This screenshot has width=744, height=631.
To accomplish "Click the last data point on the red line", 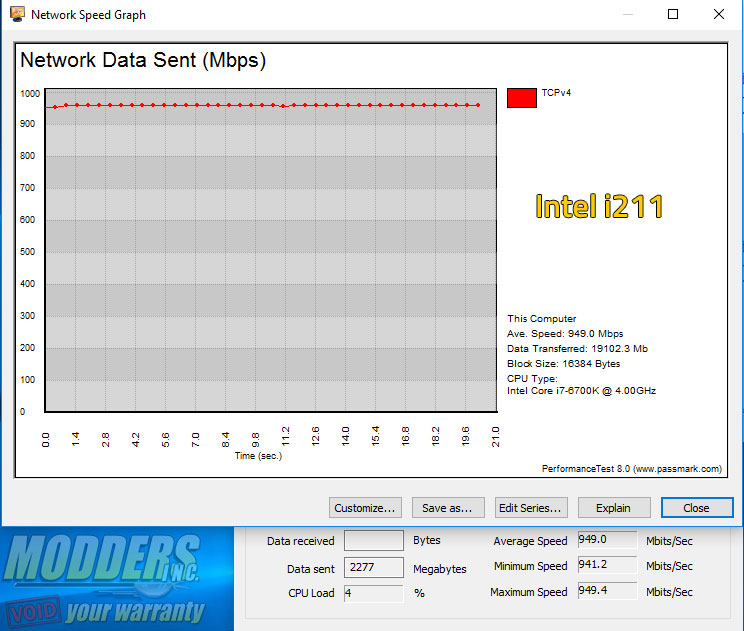I will point(478,105).
